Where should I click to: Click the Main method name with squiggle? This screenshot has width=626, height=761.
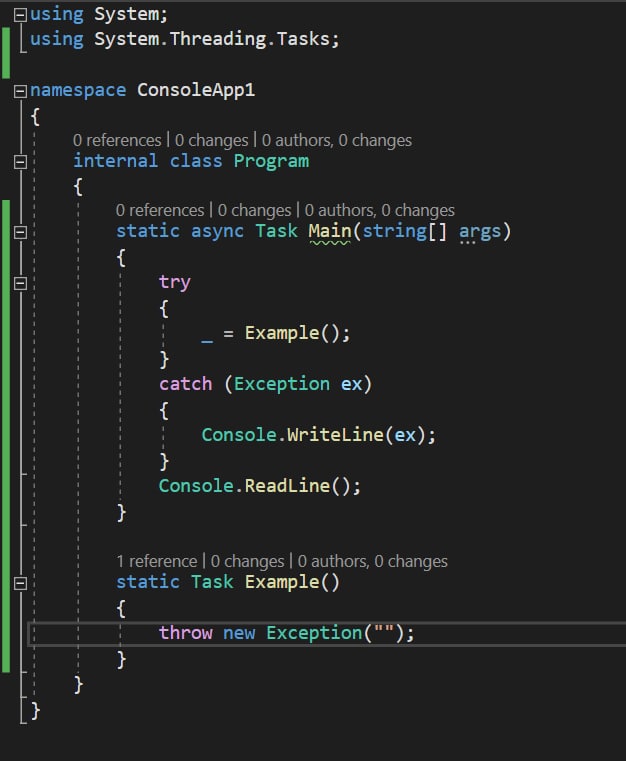pyautogui.click(x=329, y=231)
